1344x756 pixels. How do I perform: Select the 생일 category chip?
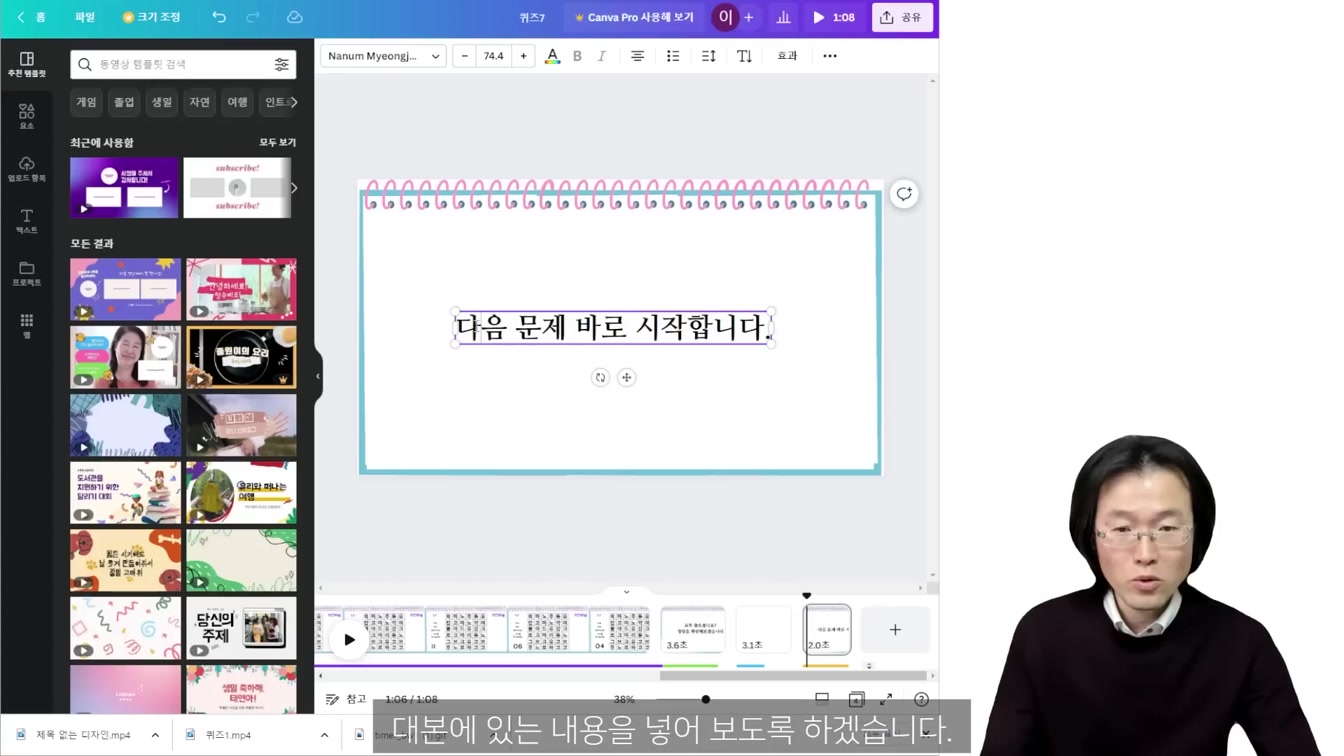pos(162,102)
